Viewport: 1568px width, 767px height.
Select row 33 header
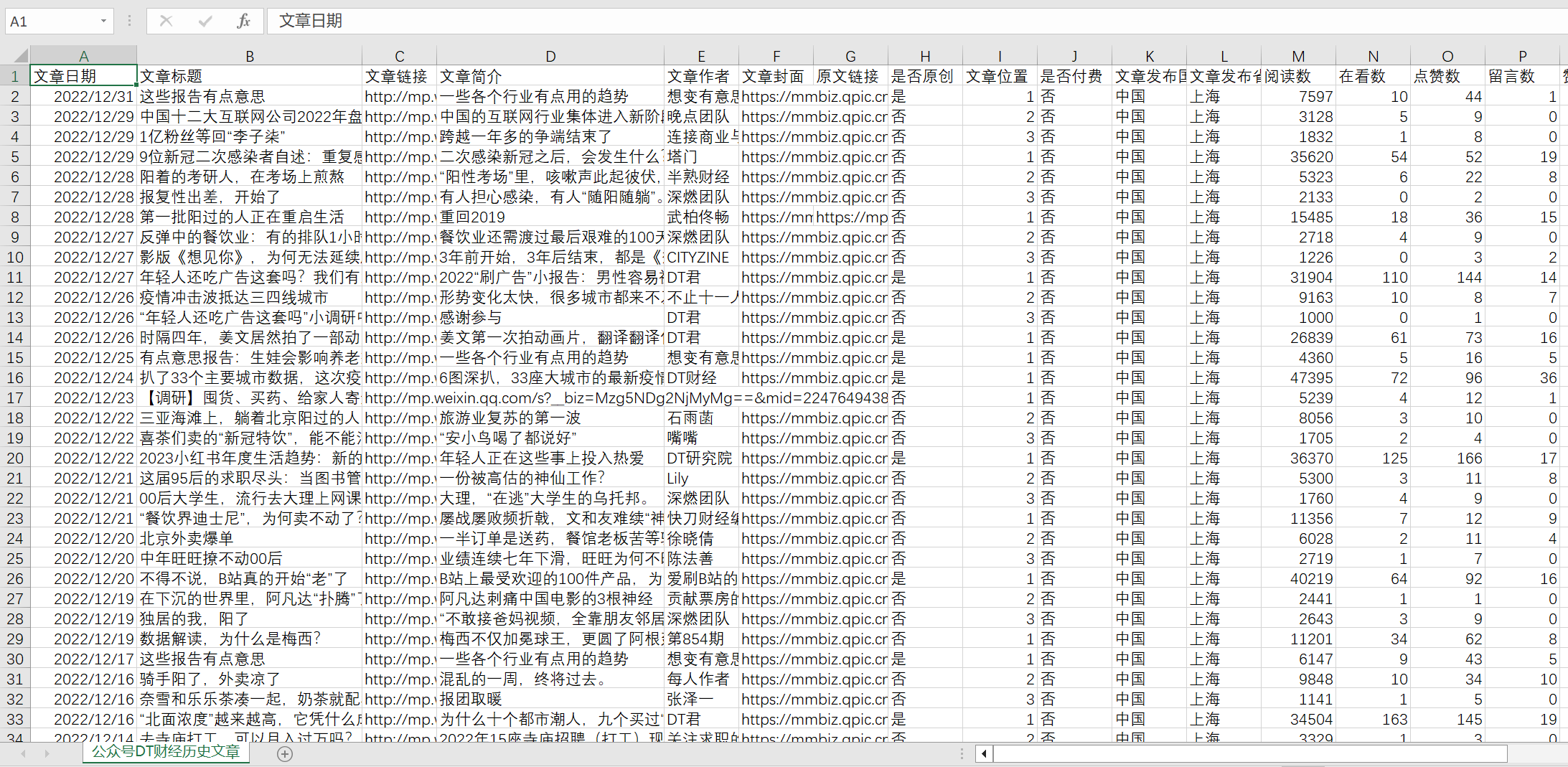pos(14,719)
